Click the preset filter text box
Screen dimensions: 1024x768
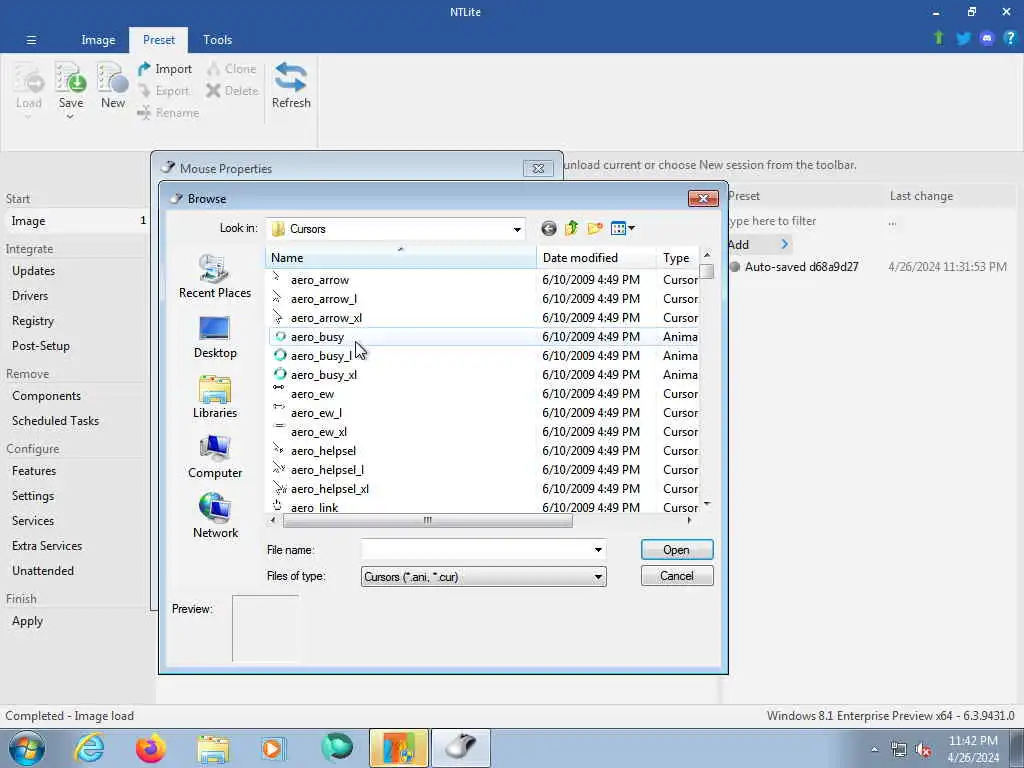tap(803, 221)
